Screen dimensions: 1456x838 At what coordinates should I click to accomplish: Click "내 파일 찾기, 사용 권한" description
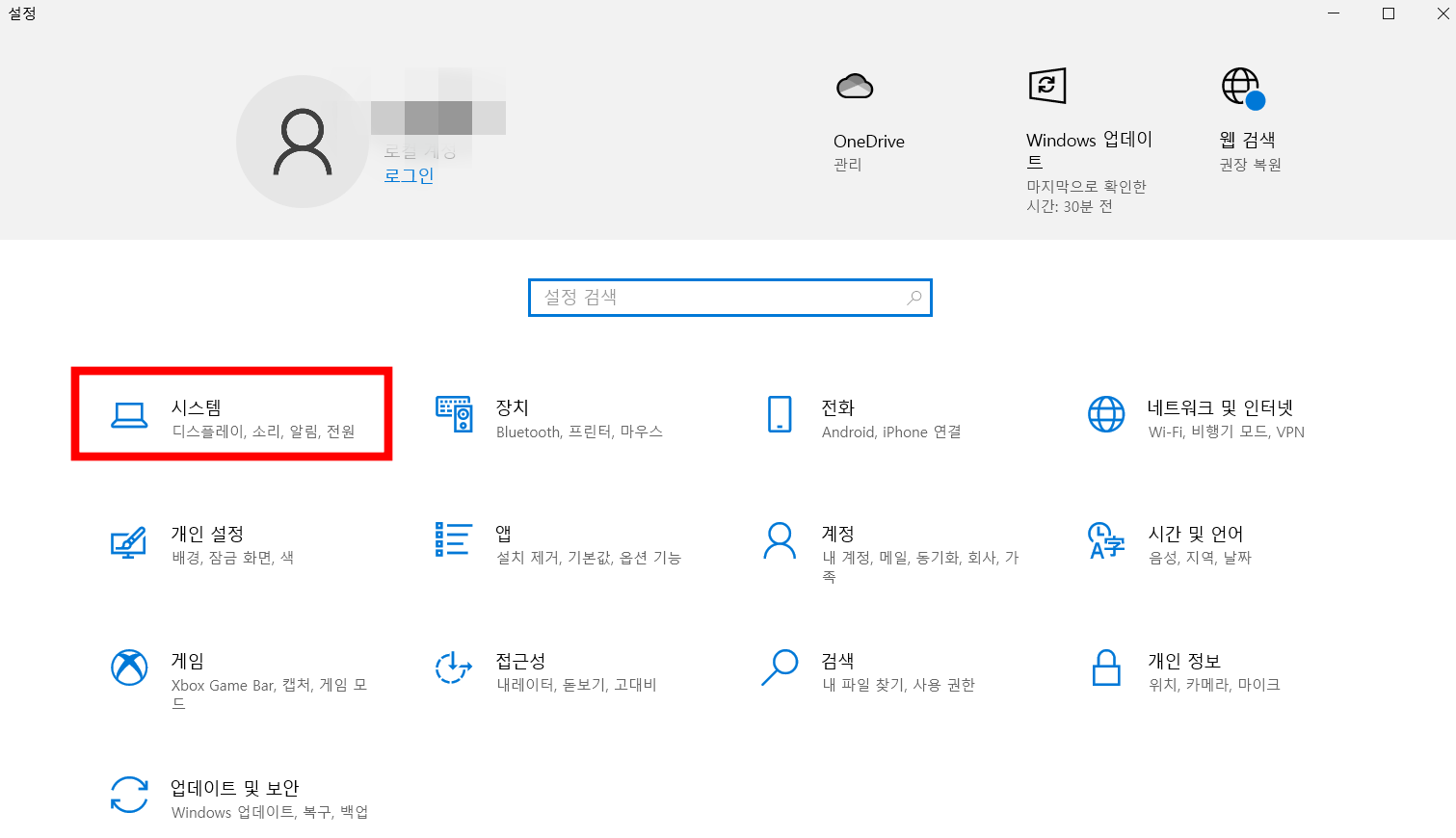coord(899,685)
